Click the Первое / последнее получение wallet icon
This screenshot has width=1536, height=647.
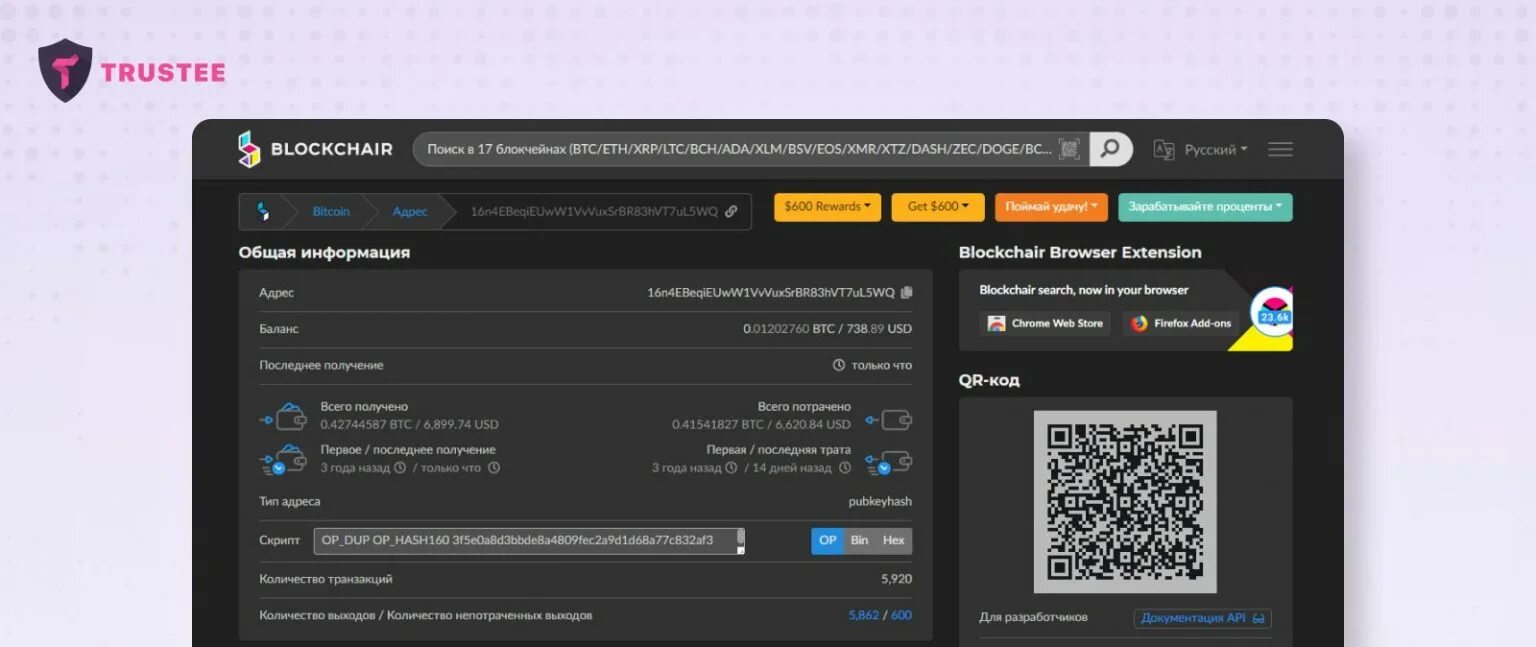click(x=283, y=459)
